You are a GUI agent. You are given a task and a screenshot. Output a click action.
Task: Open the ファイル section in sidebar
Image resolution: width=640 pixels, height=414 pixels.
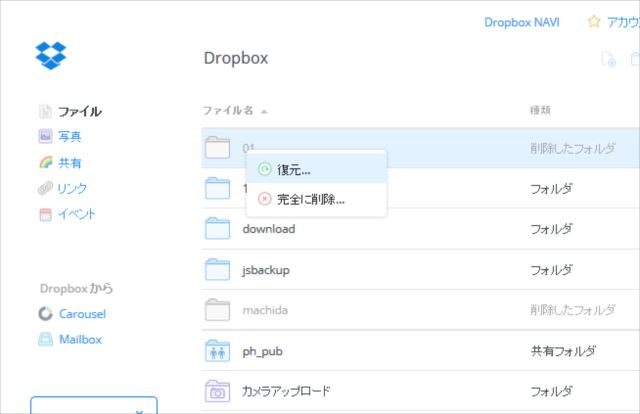click(80, 111)
